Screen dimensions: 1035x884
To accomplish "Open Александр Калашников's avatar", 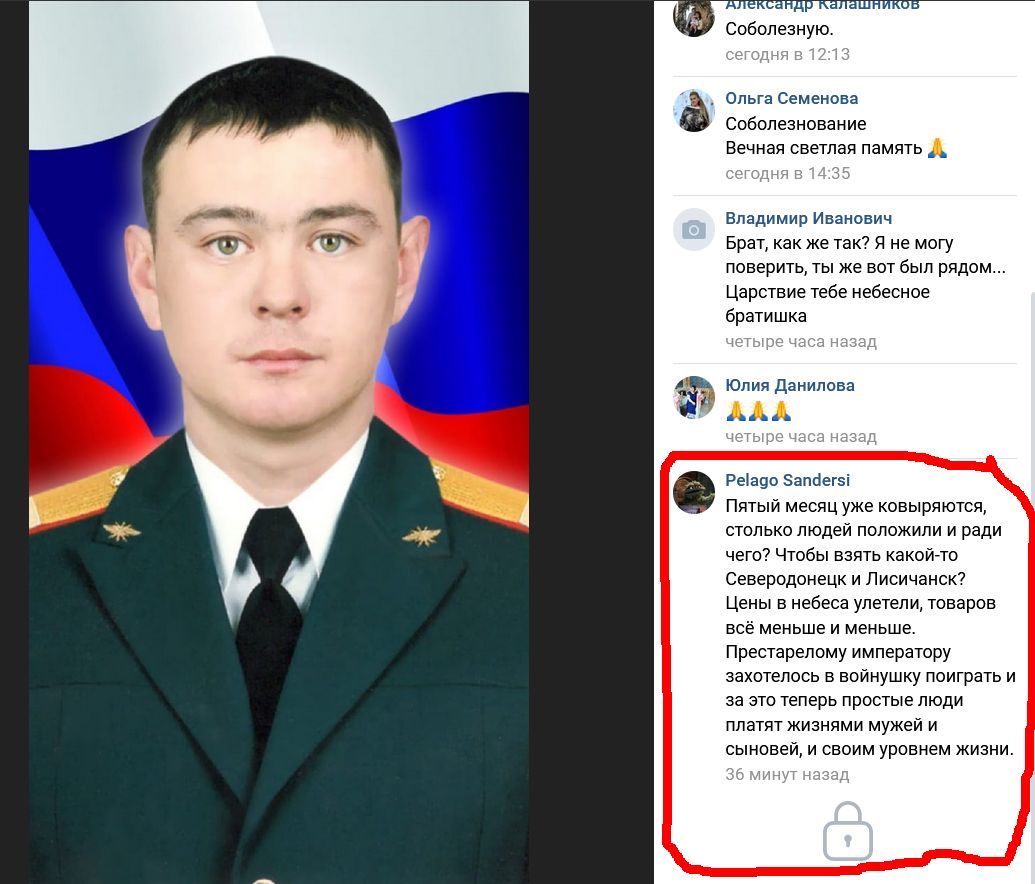I will 693,17.
